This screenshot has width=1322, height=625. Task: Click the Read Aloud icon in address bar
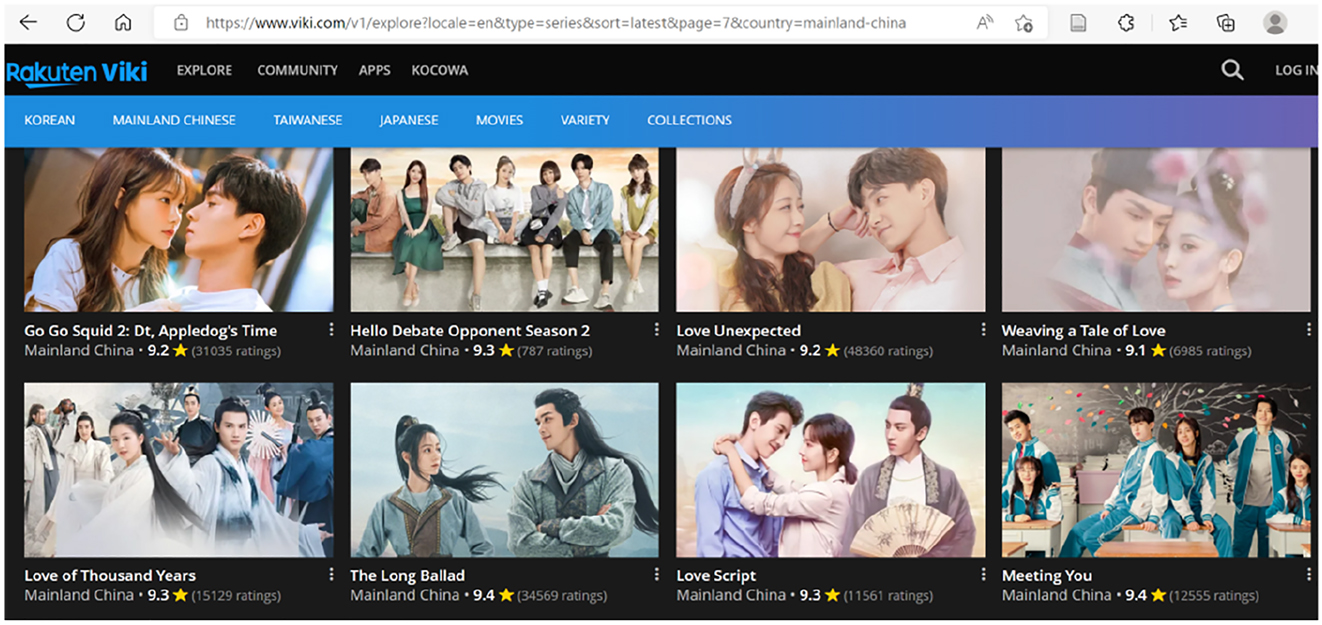[986, 22]
